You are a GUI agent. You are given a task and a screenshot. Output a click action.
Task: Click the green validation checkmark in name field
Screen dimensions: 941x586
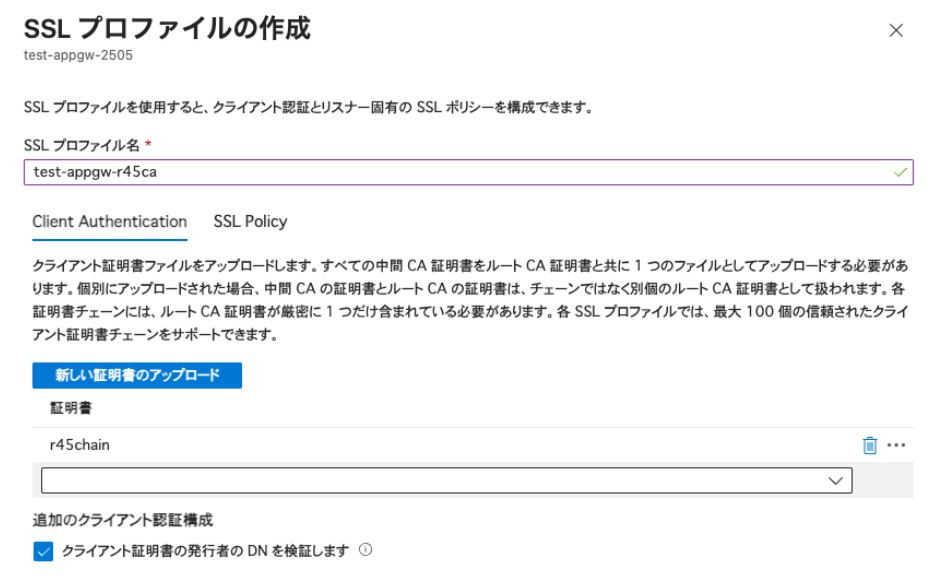(901, 172)
